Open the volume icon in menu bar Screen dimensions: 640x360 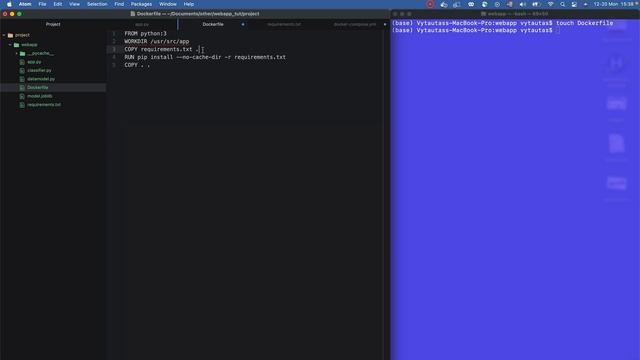(522, 4)
